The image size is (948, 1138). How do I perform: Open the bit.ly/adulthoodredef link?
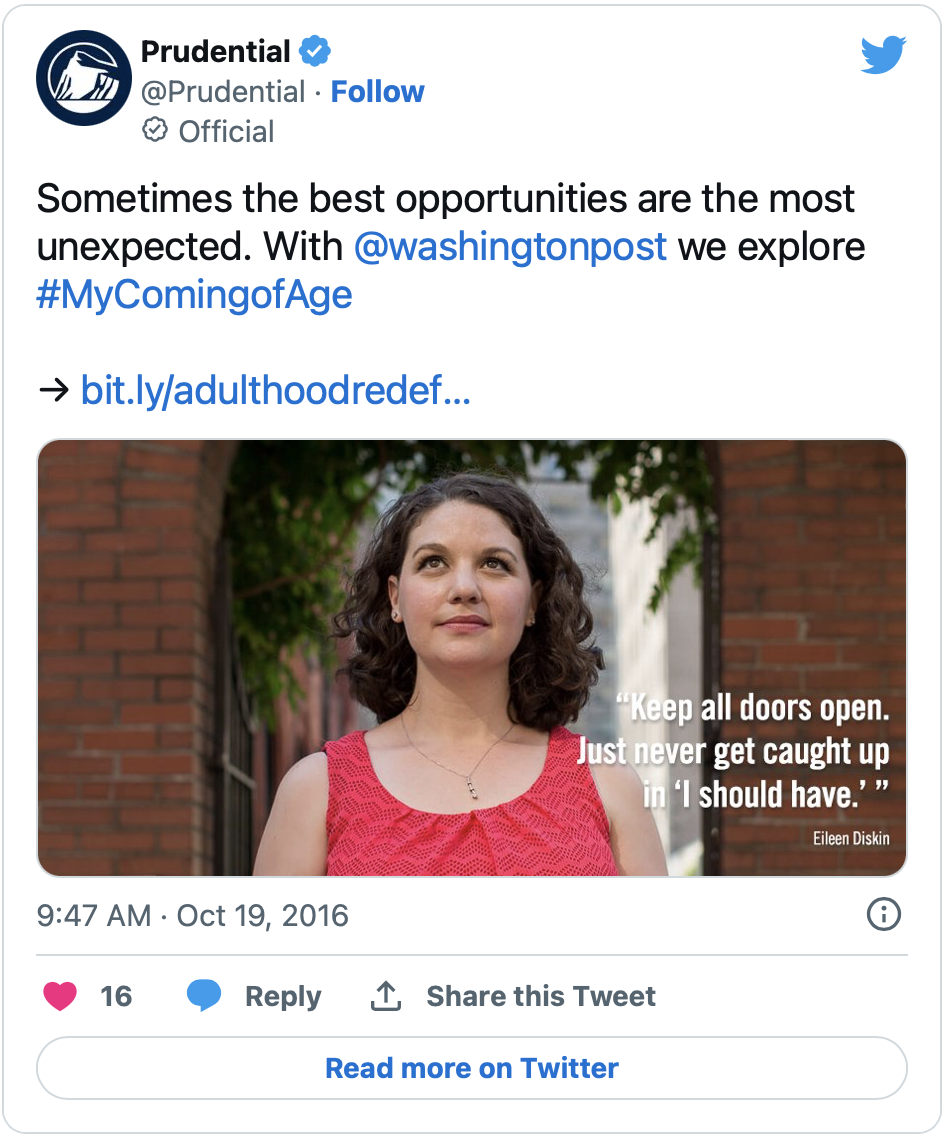275,390
